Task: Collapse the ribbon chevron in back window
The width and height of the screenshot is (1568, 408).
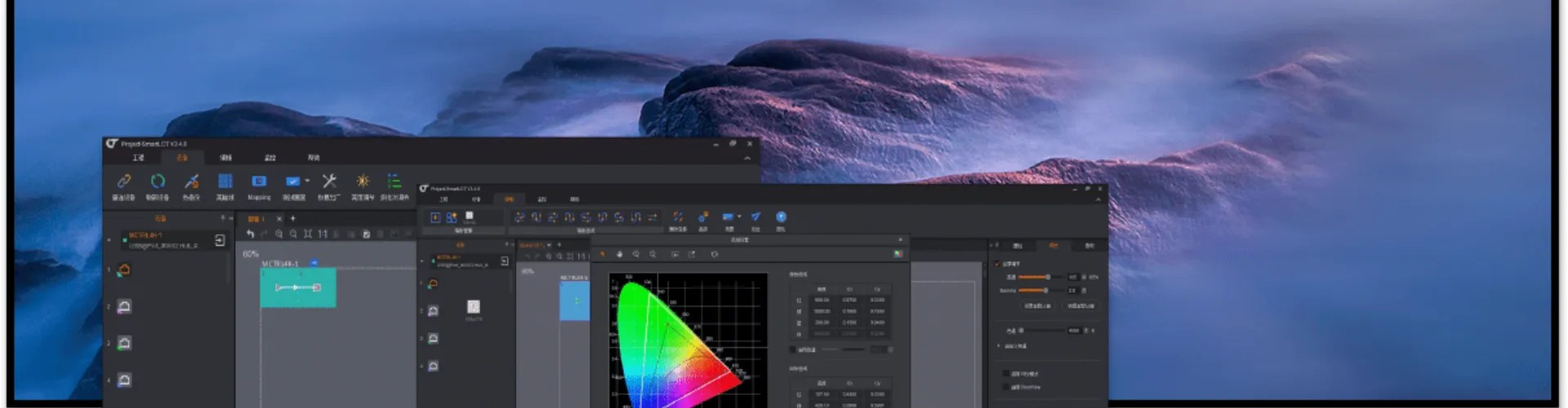Action: coord(746,158)
